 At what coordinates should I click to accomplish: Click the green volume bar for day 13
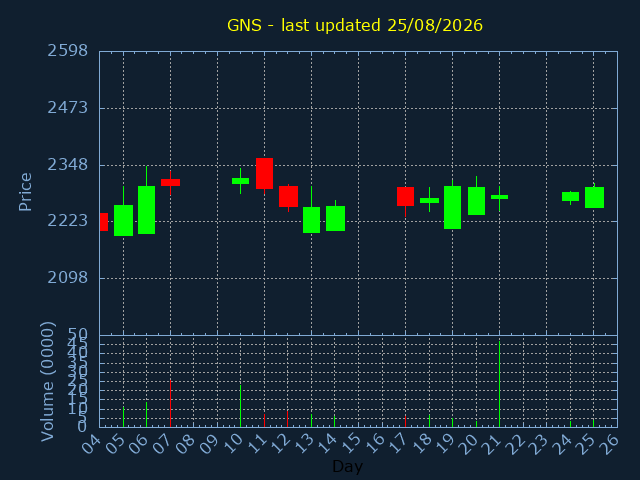tap(311, 421)
